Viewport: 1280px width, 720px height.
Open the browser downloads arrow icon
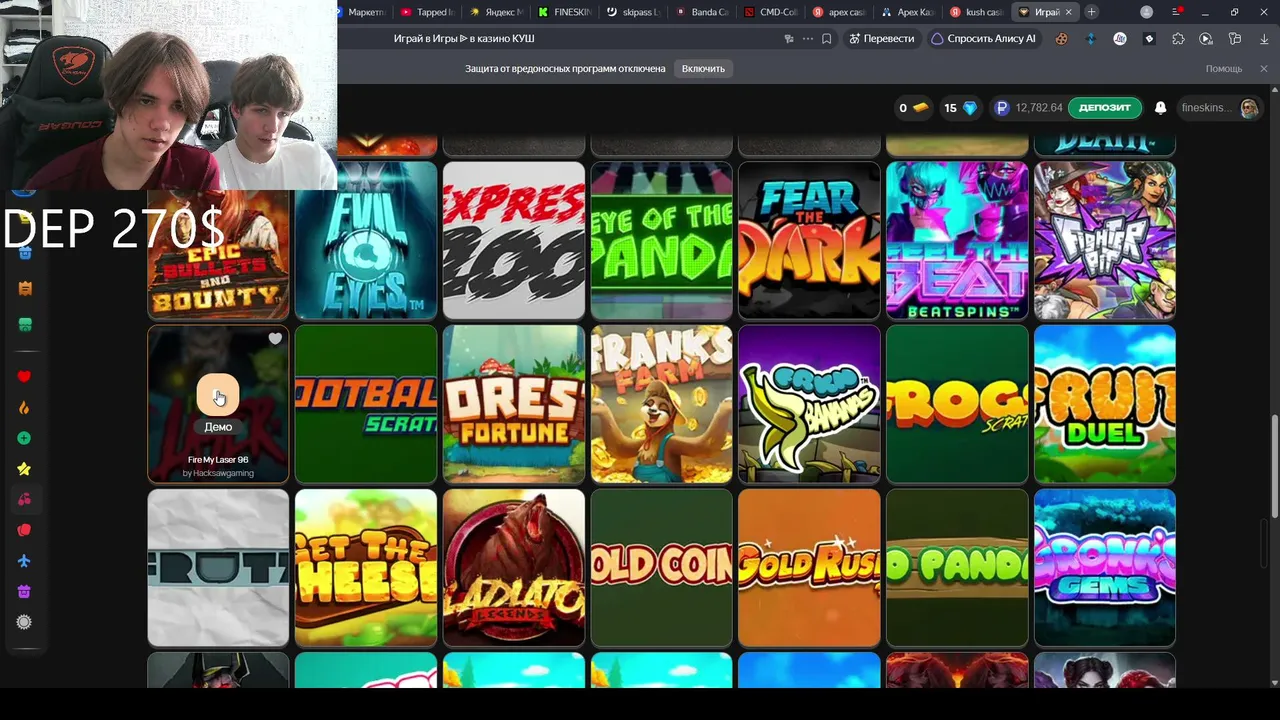tap(1263, 39)
